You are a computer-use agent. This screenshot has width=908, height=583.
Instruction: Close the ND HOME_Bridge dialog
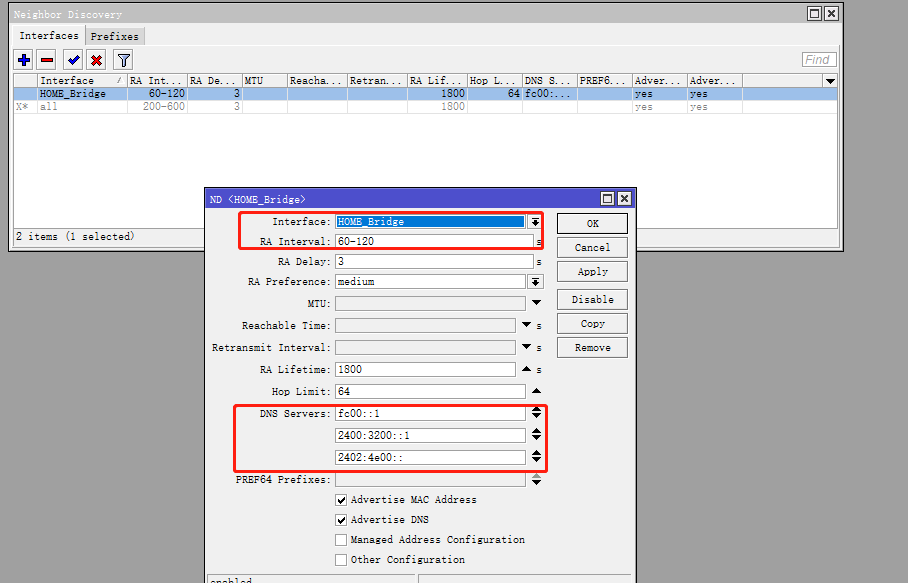[x=624, y=199]
